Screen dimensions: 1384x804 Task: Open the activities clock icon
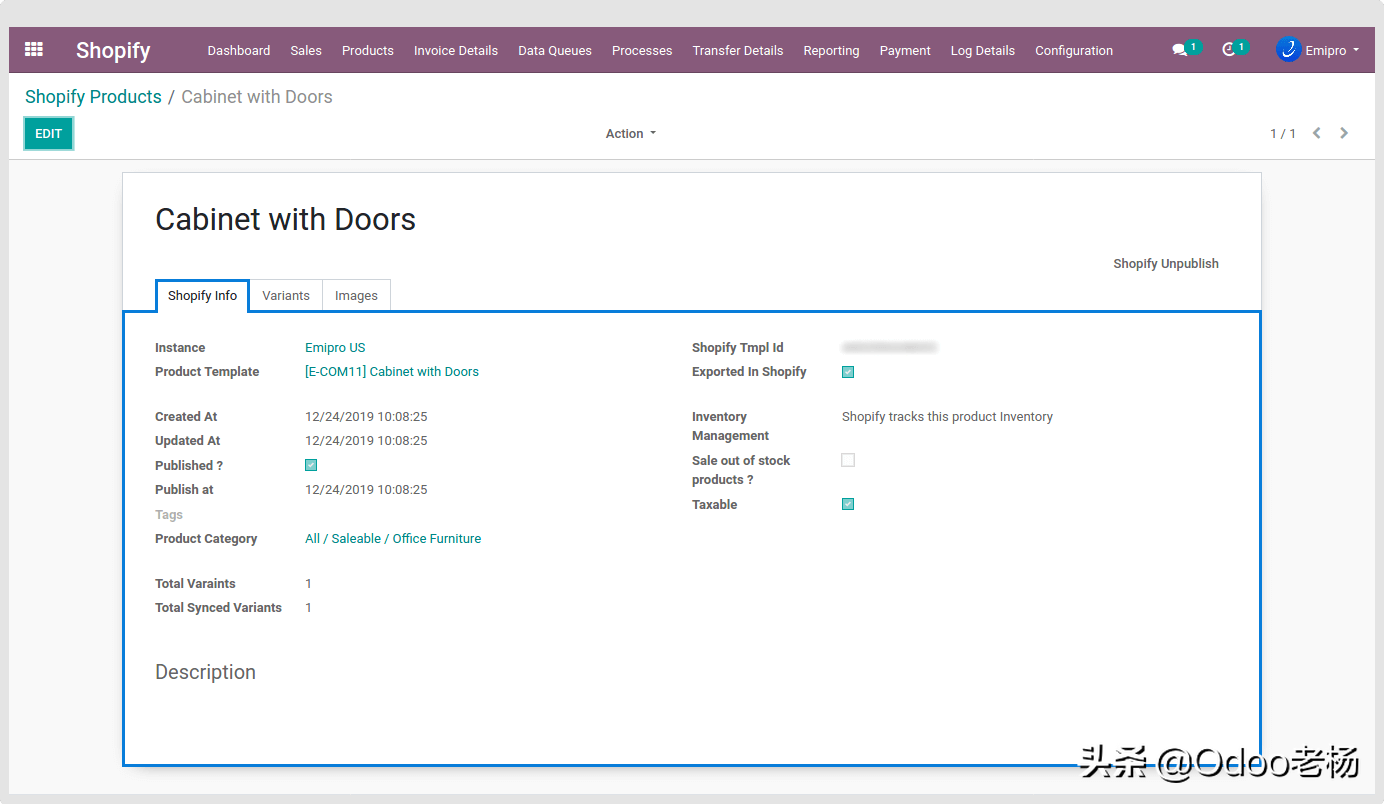click(x=1229, y=50)
